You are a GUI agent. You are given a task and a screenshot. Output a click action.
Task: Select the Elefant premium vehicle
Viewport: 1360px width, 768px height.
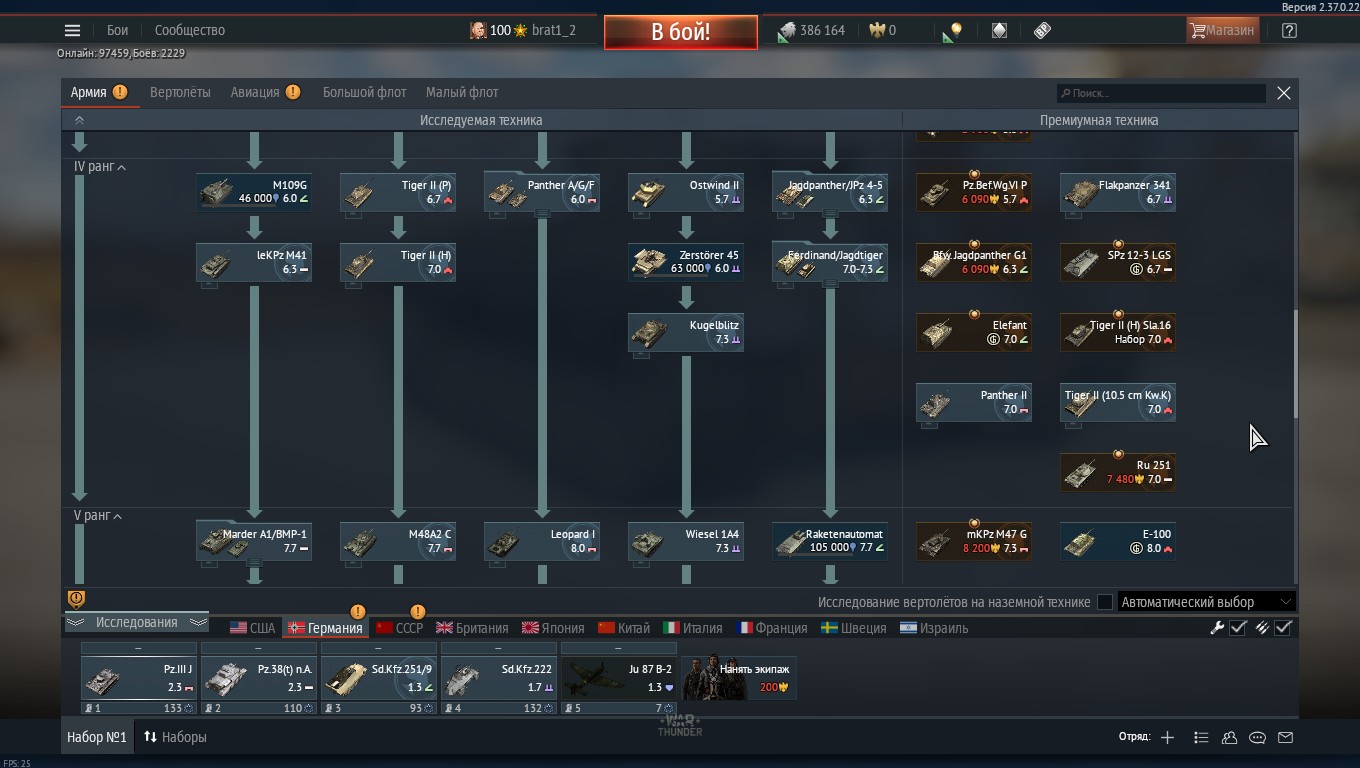(x=974, y=332)
